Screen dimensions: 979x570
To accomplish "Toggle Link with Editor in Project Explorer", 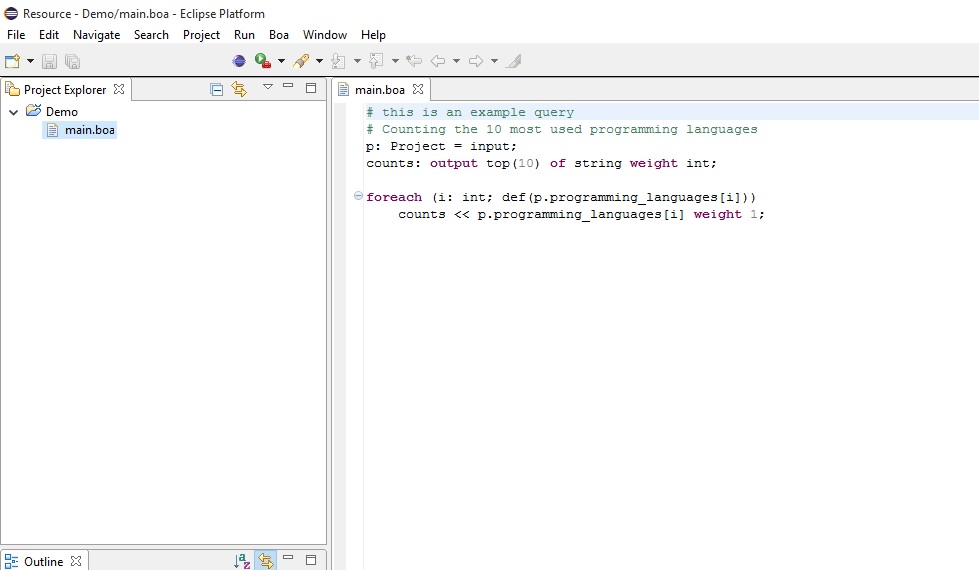I will tap(239, 89).
